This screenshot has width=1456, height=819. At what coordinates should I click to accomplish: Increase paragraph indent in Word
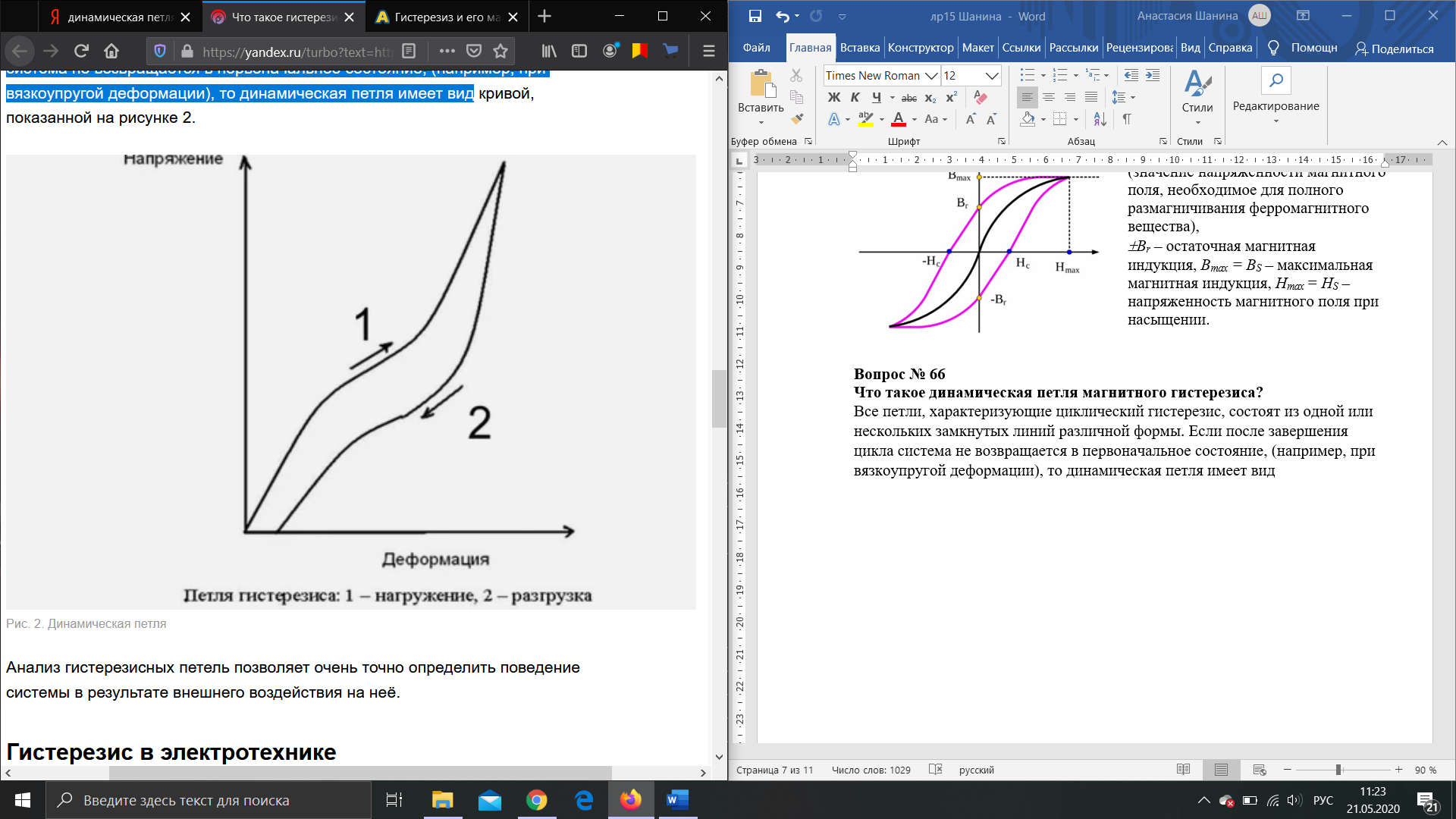(x=1153, y=75)
